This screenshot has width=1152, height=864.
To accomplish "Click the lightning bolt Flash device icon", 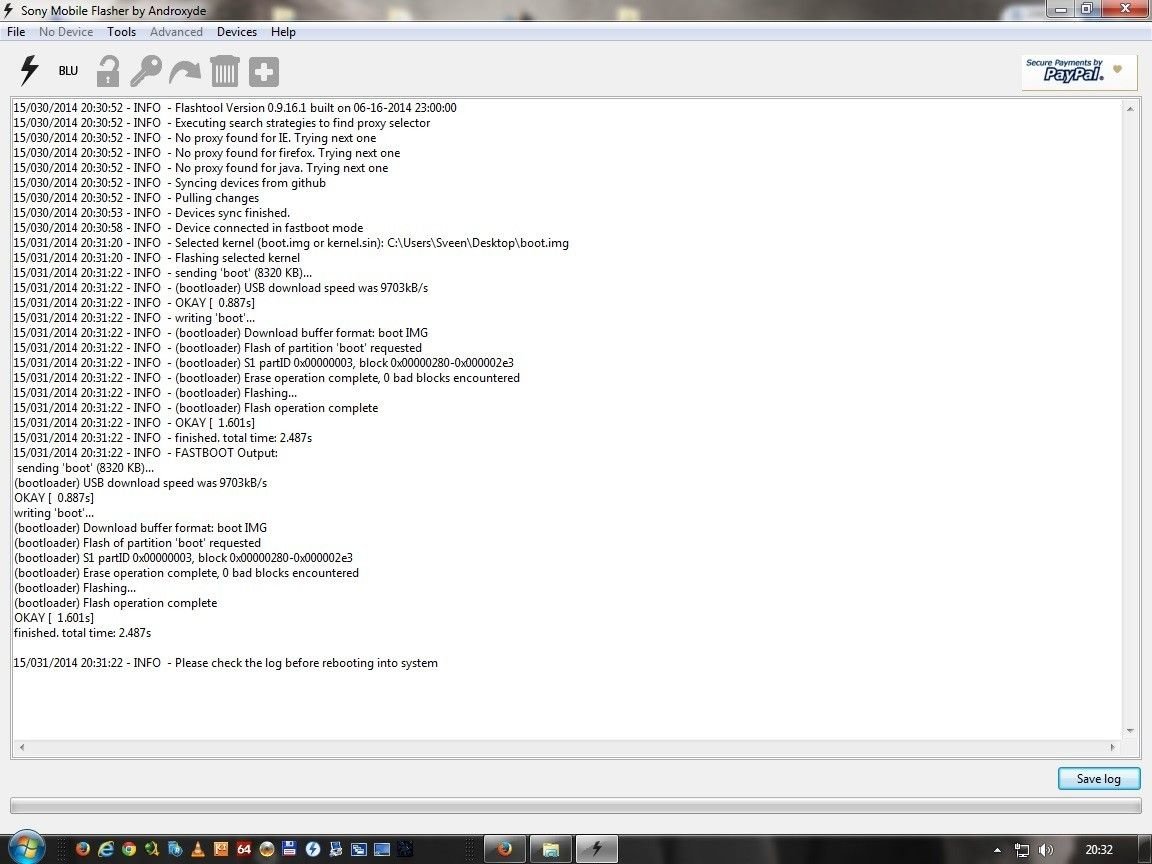I will [x=29, y=71].
